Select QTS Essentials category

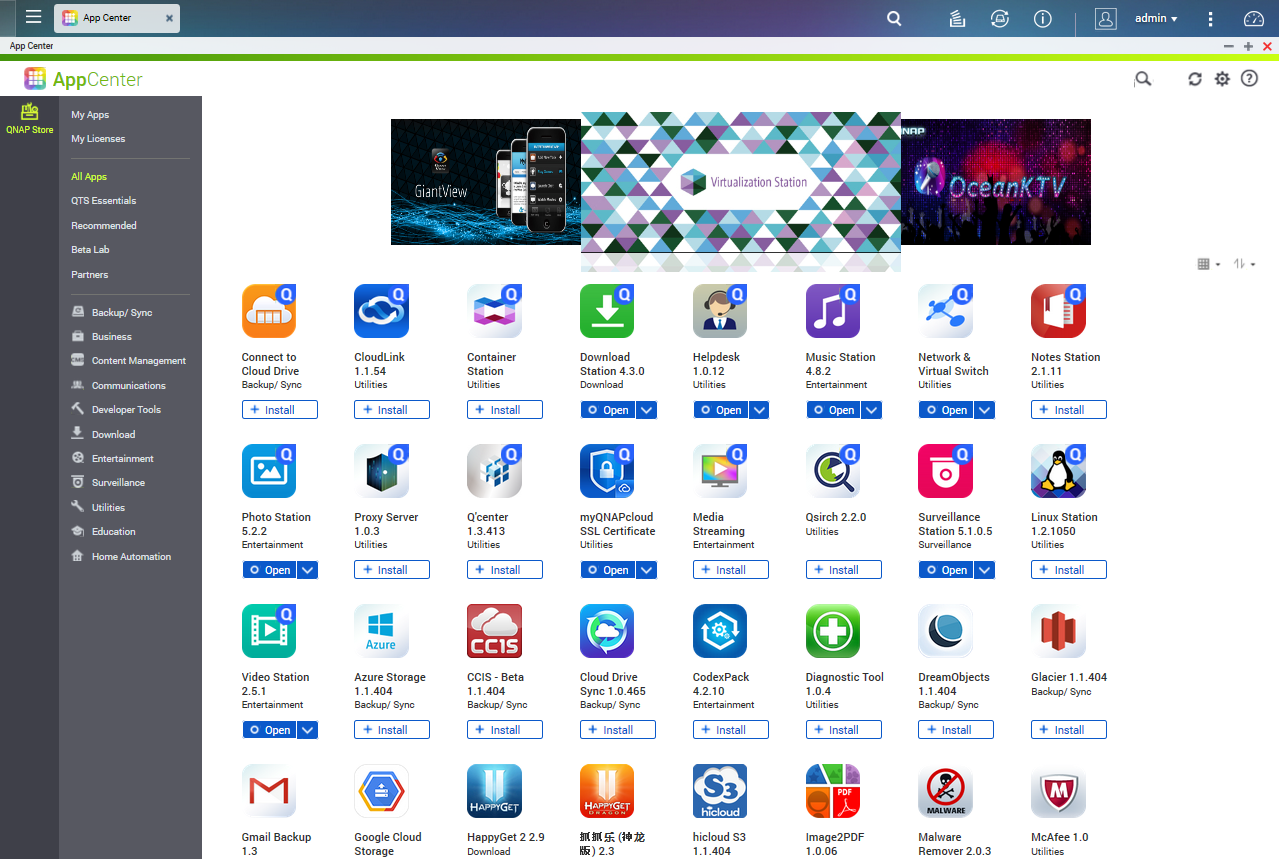104,201
